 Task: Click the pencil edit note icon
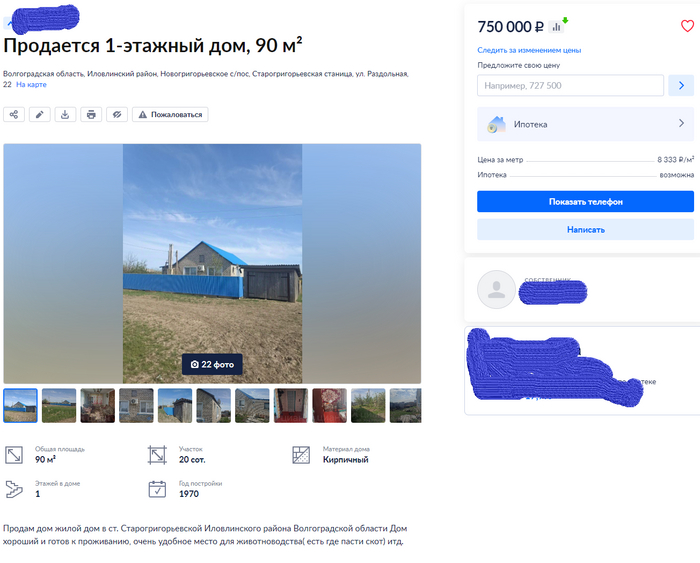click(x=40, y=114)
